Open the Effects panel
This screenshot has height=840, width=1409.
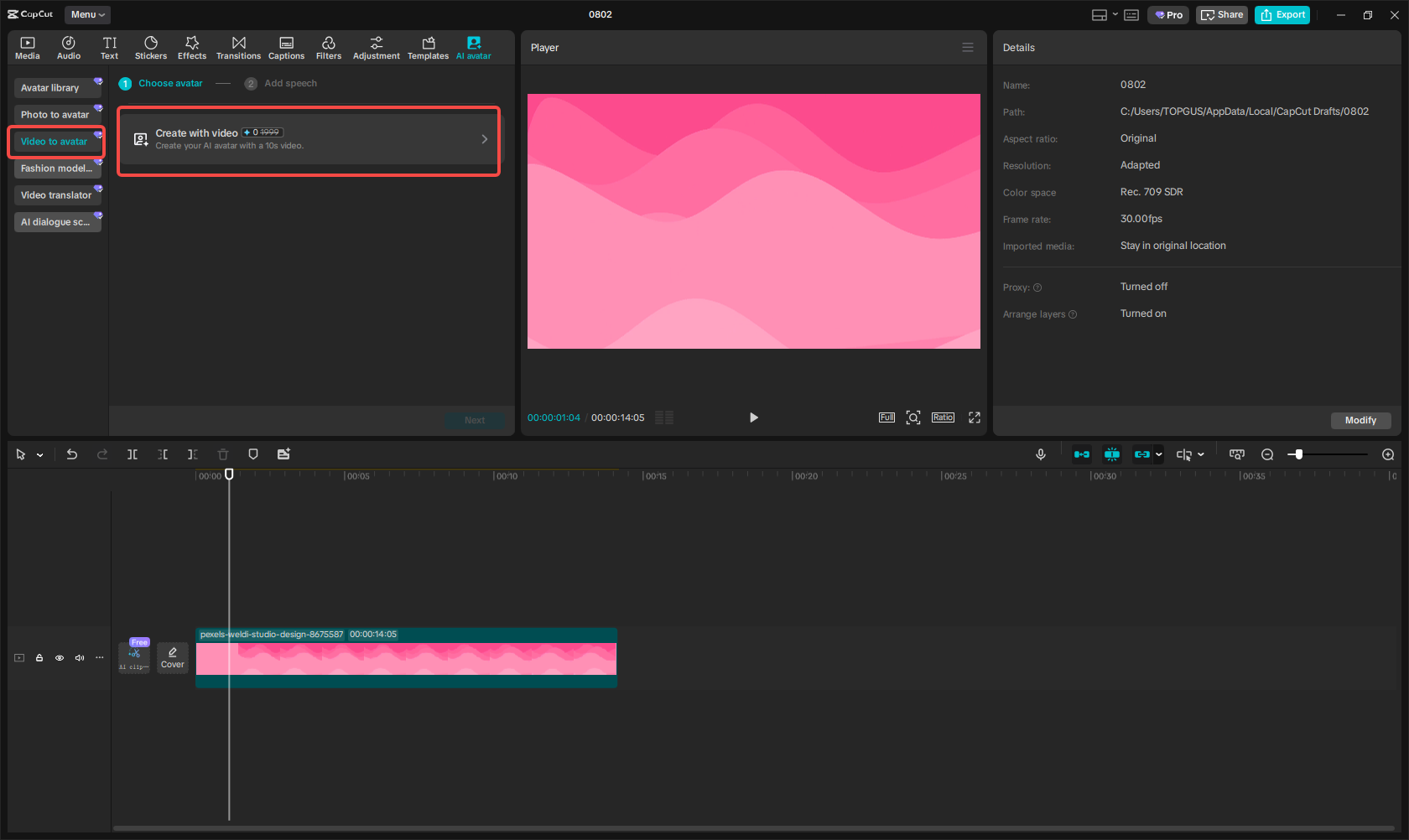pyautogui.click(x=192, y=46)
